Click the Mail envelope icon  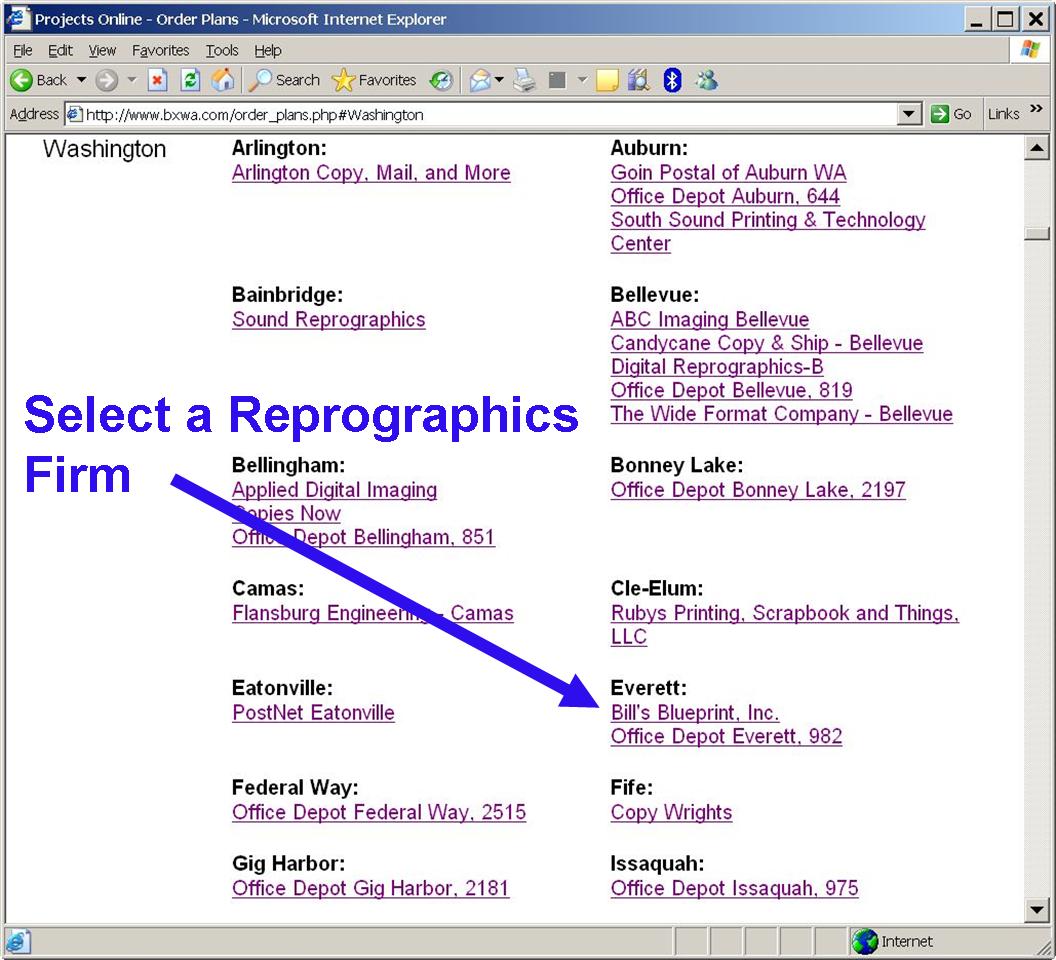tap(480, 81)
